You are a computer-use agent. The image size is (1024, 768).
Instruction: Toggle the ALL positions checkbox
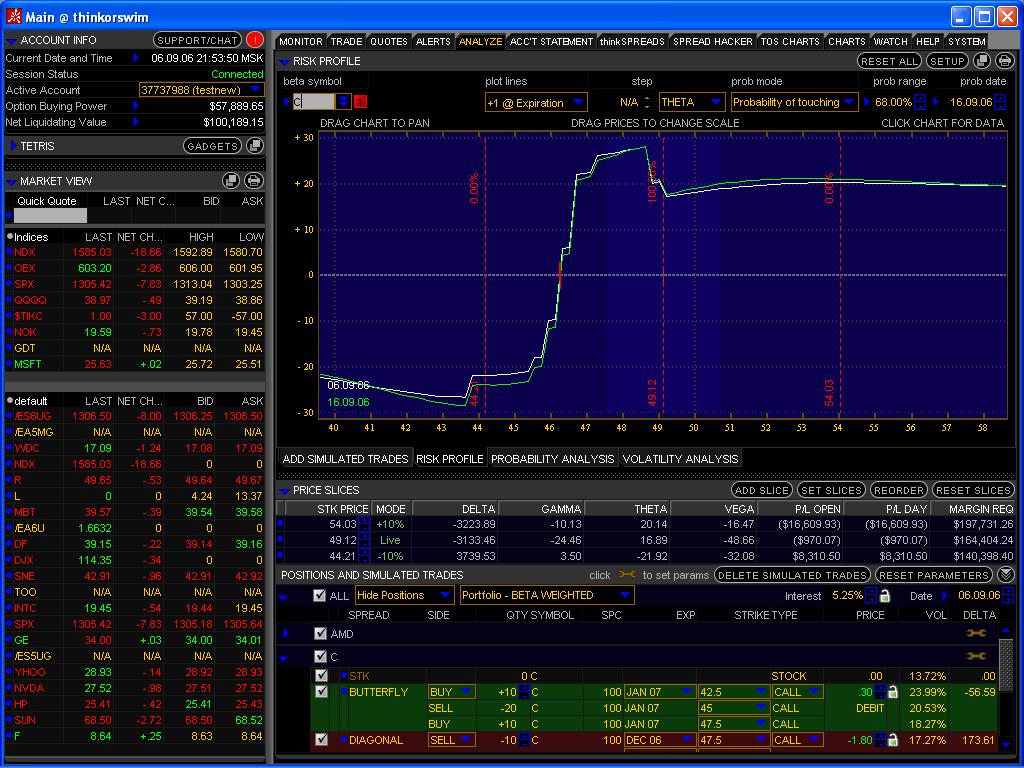click(319, 595)
